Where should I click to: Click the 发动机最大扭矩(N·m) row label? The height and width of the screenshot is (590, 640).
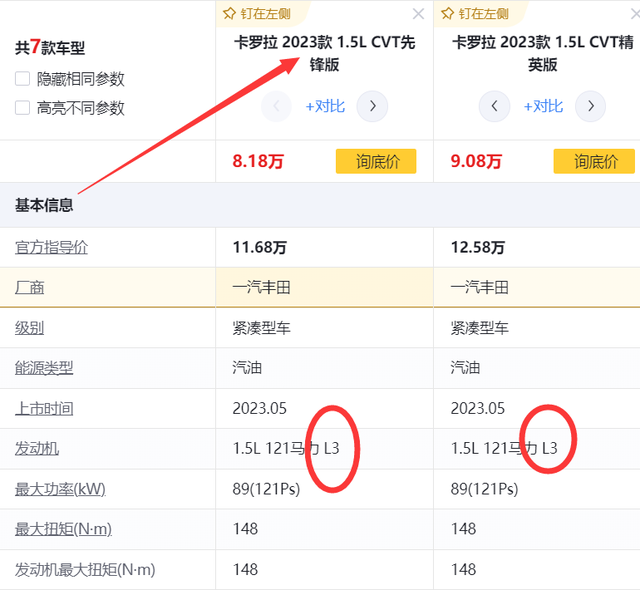pos(85,570)
